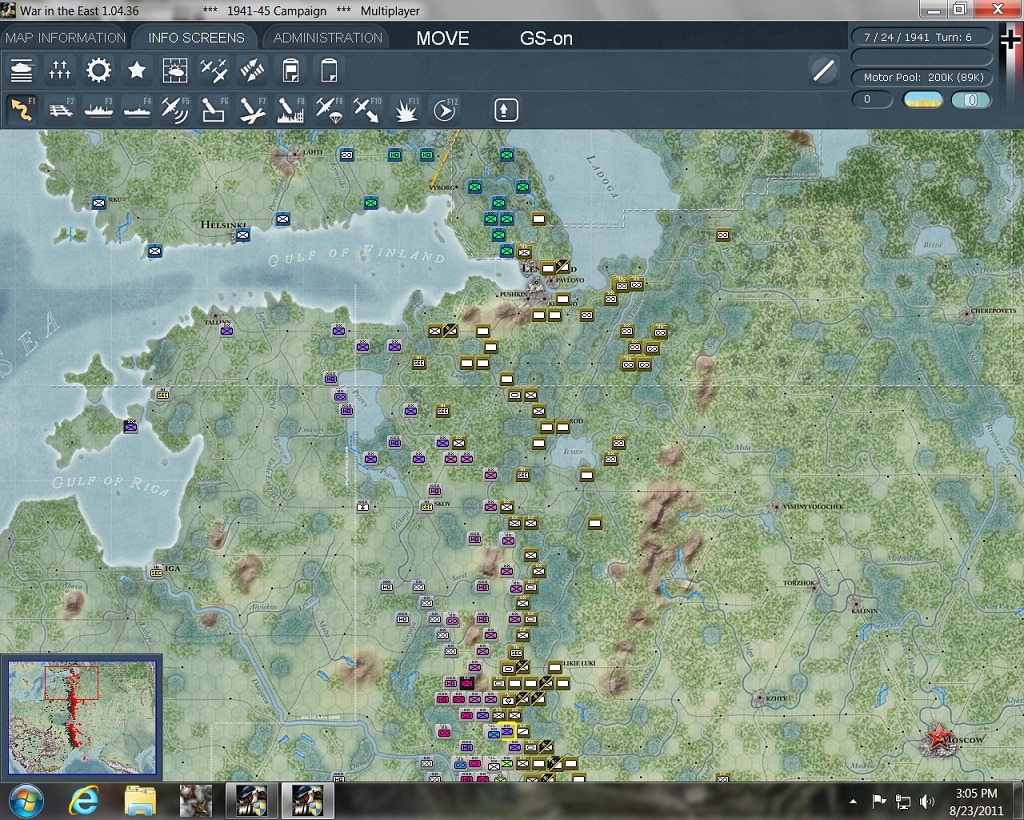This screenshot has width=1024, height=820.
Task: Select the F6 bomb unit mode
Action: [x=214, y=110]
